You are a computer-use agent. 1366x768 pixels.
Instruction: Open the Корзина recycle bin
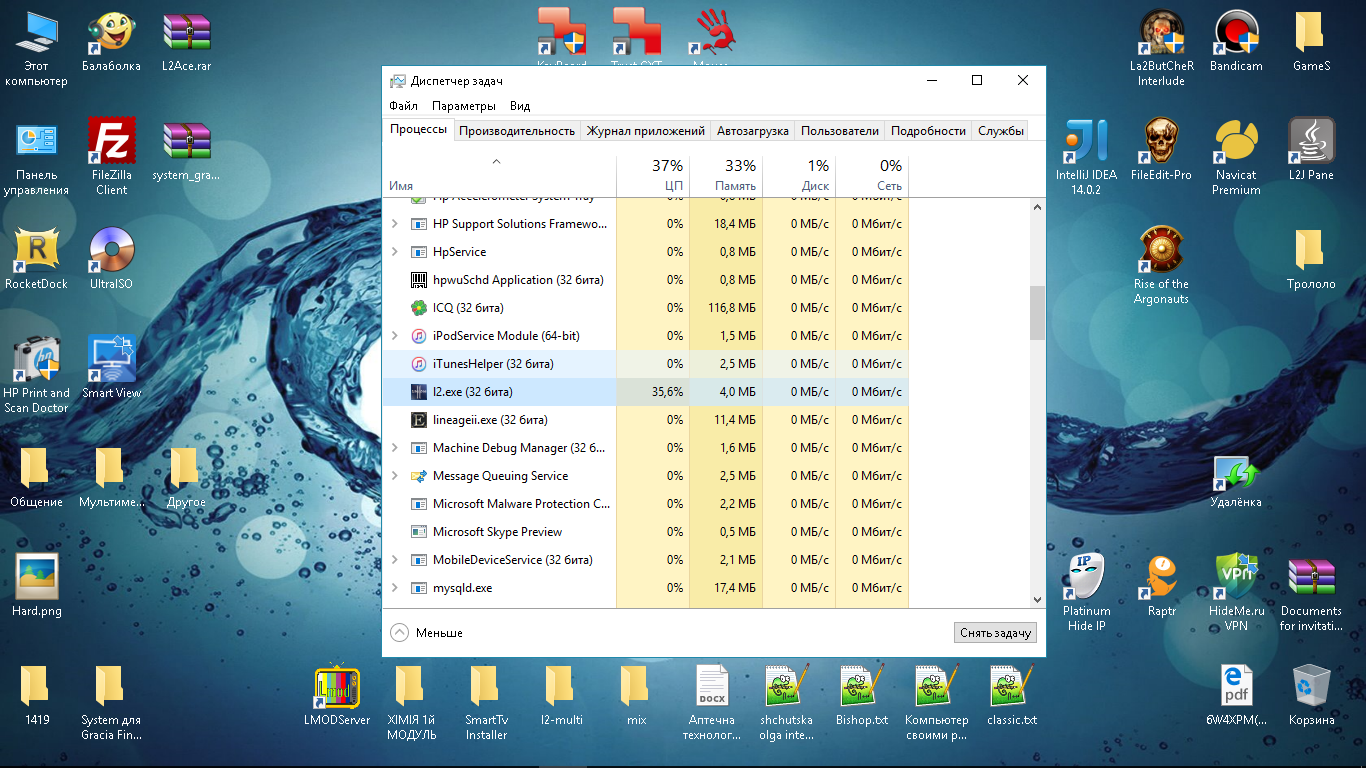click(x=1311, y=694)
